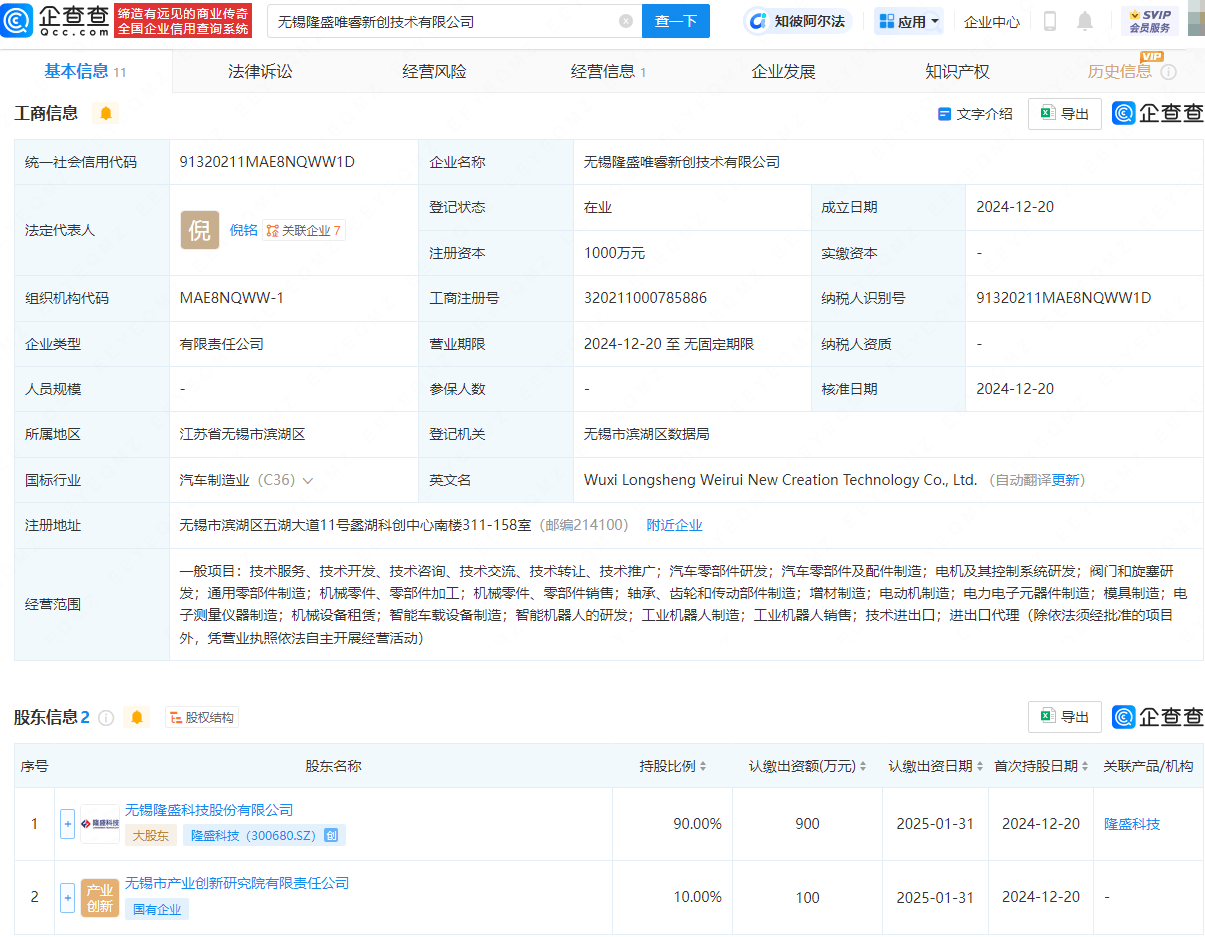
Task: Clear the search box with the X icon
Action: pos(626,21)
